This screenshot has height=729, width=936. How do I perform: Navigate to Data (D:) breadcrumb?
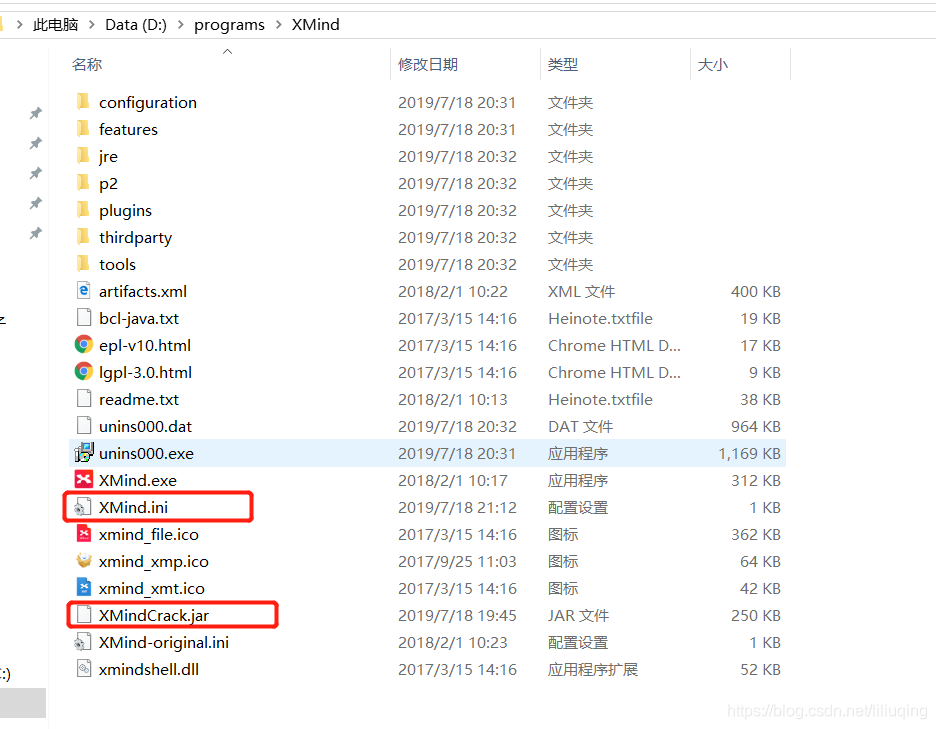point(136,24)
